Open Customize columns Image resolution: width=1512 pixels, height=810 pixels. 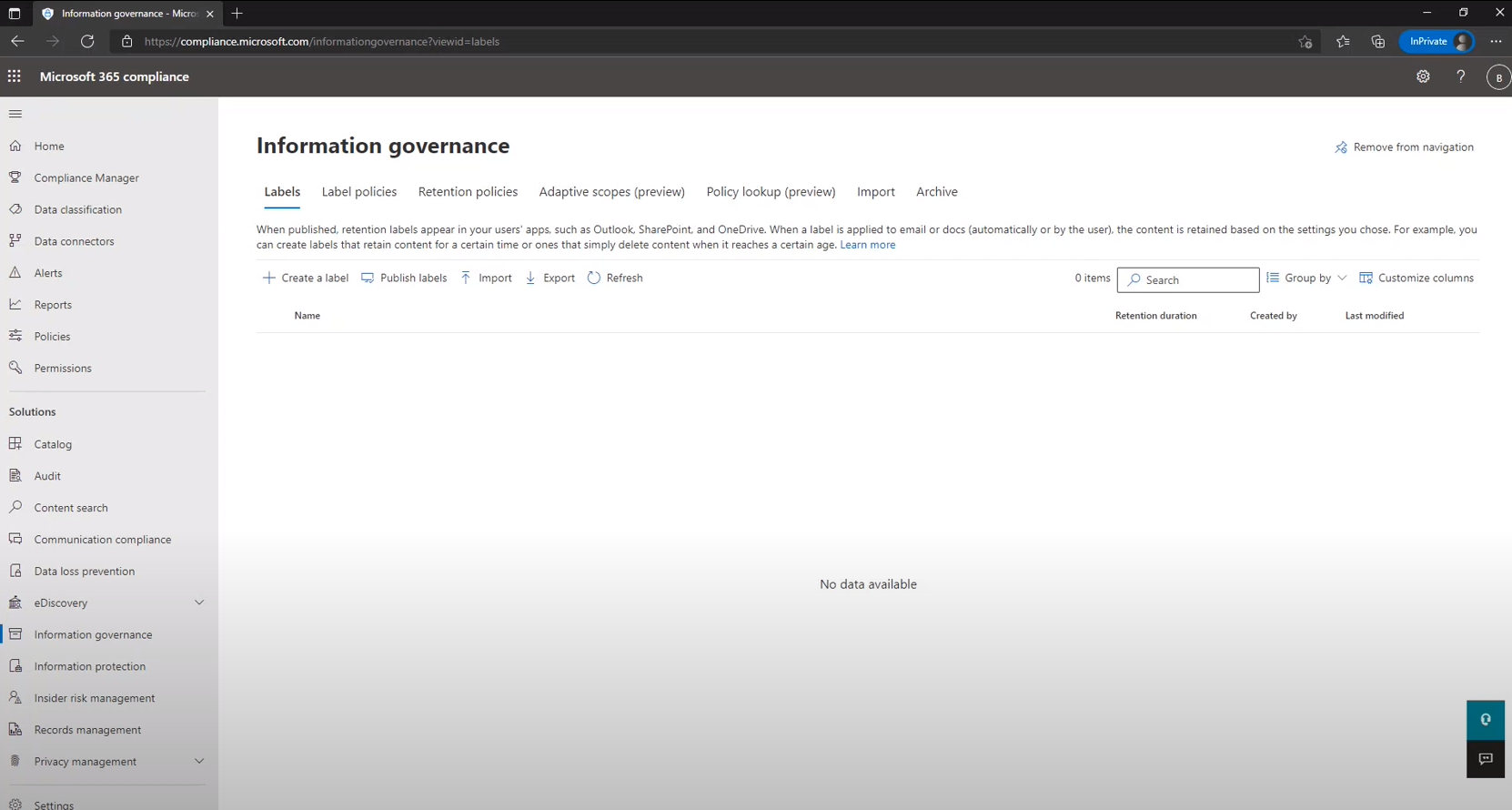tap(1416, 278)
